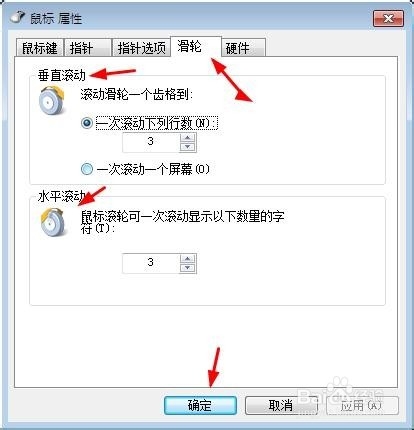Decrease horizontal scroll characters with down arrow
The image size is (414, 430).
click(188, 268)
